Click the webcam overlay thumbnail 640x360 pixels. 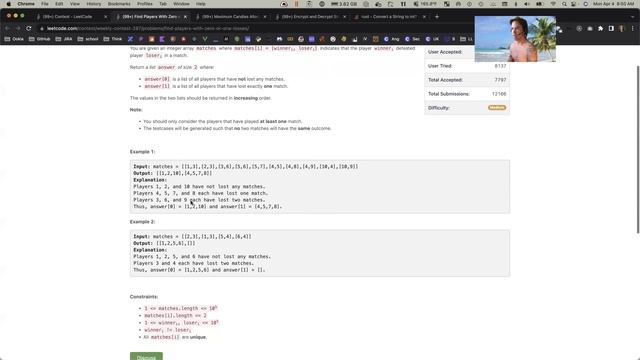515,39
